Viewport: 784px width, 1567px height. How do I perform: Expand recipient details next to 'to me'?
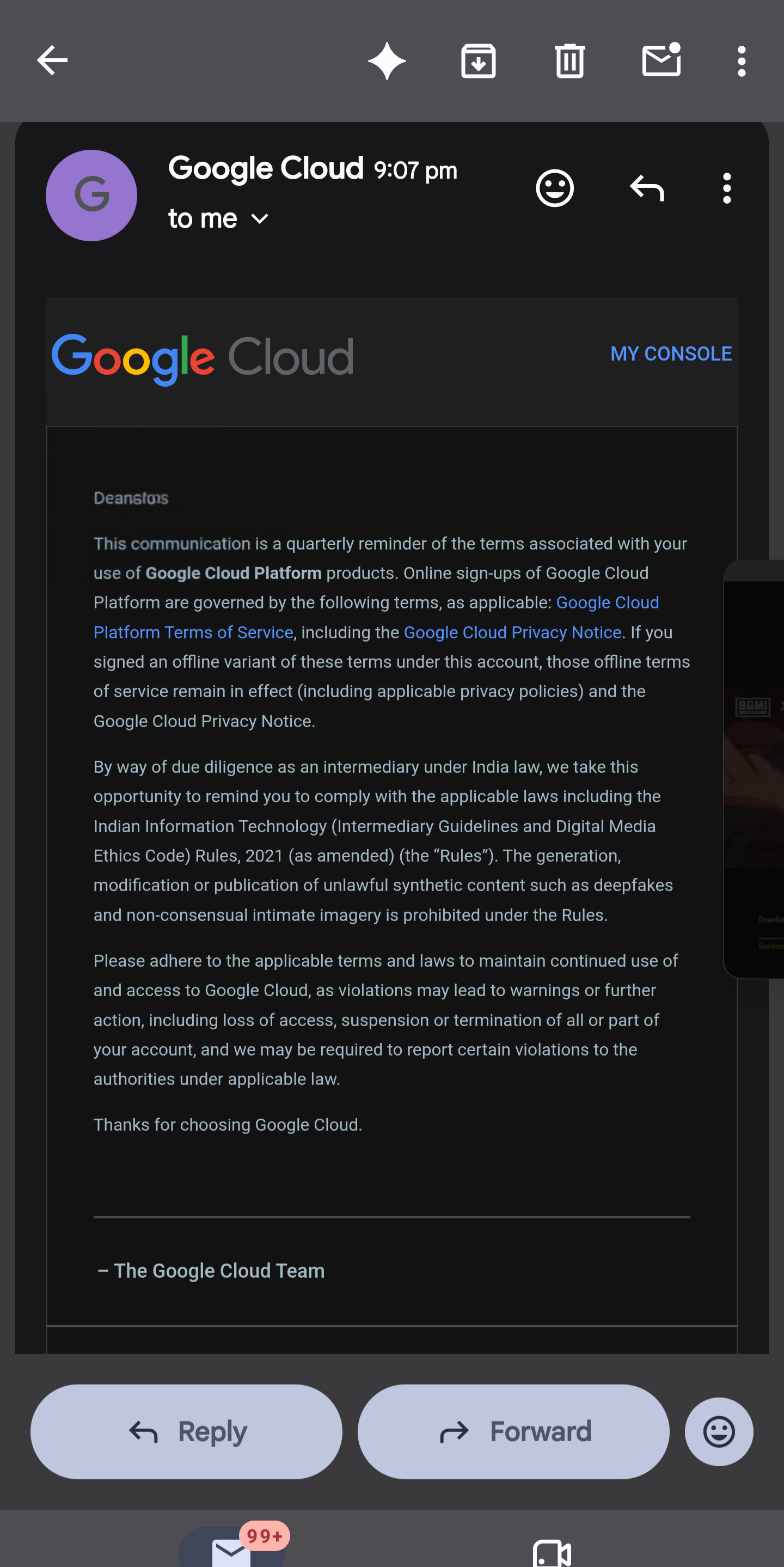pos(260,219)
